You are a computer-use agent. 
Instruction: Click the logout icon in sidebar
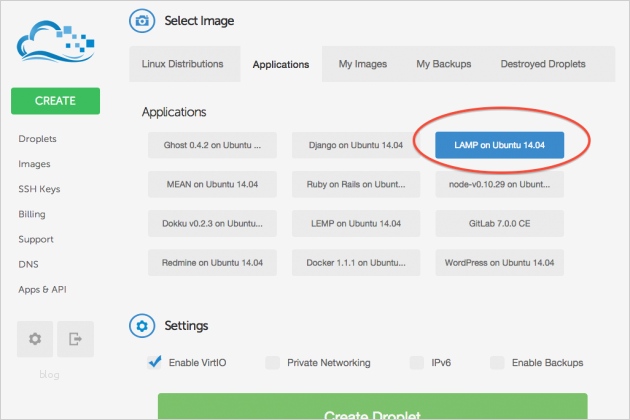tap(75, 339)
